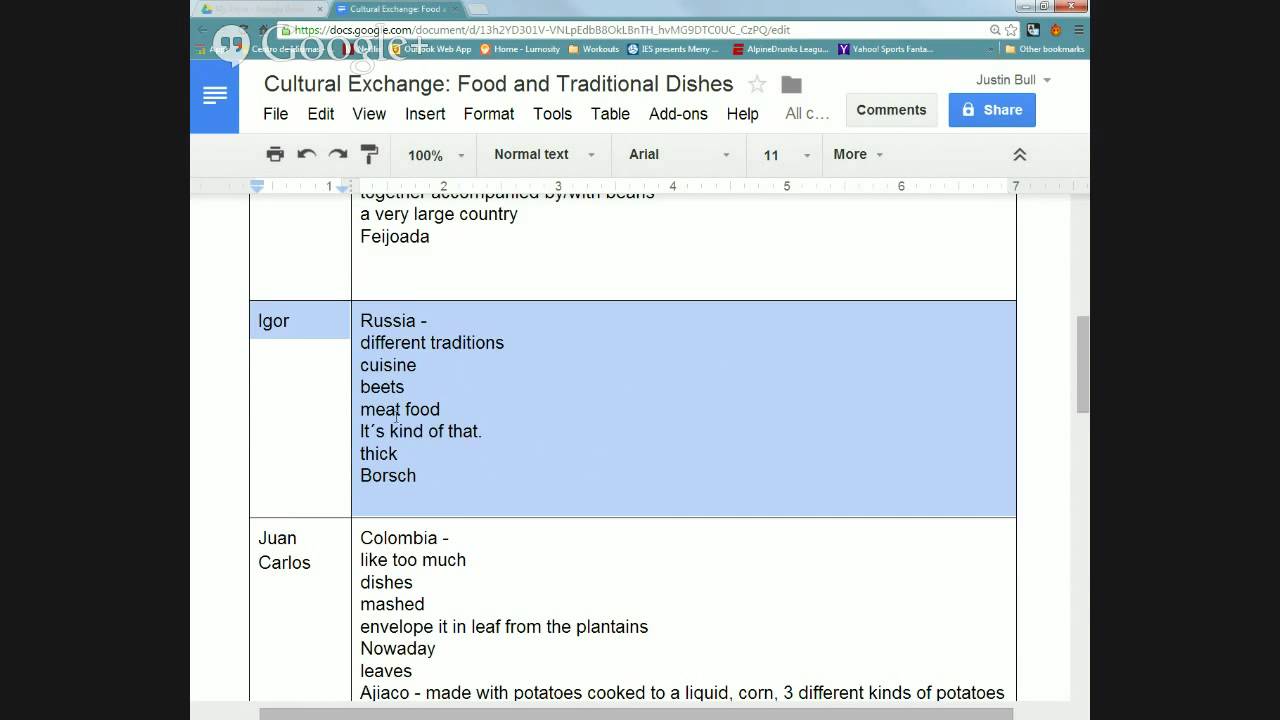Open the File menu
The image size is (1280, 720).
[x=275, y=114]
